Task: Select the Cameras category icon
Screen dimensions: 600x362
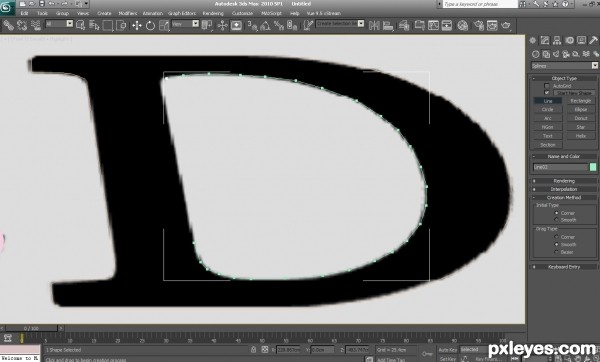Action: pyautogui.click(x=566, y=54)
